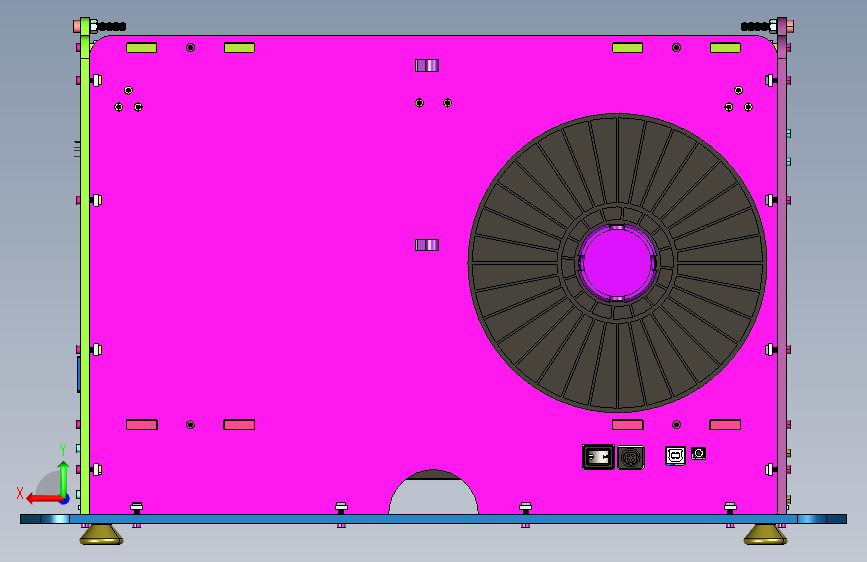Select the green left side panel
This screenshot has height=562, width=867.
[85, 266]
